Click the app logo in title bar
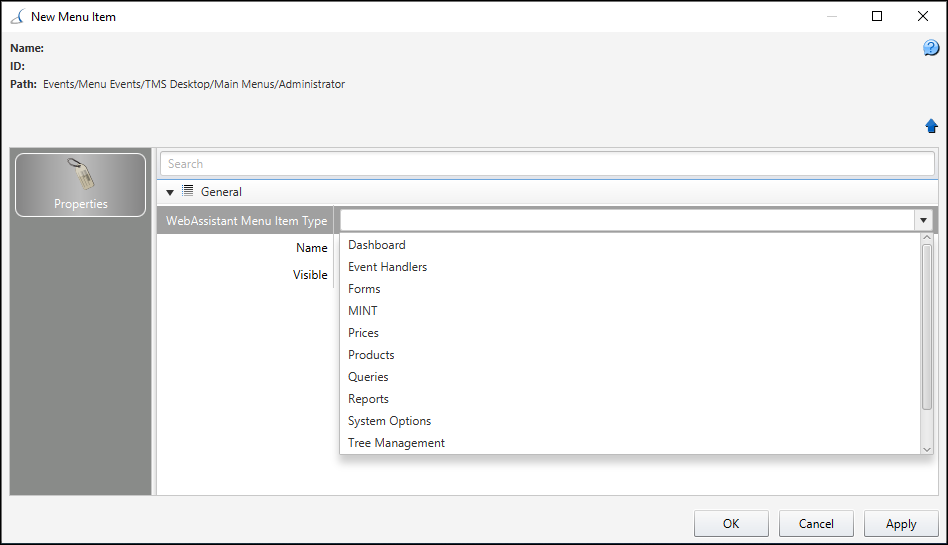Image resolution: width=948 pixels, height=545 pixels. click(x=18, y=16)
